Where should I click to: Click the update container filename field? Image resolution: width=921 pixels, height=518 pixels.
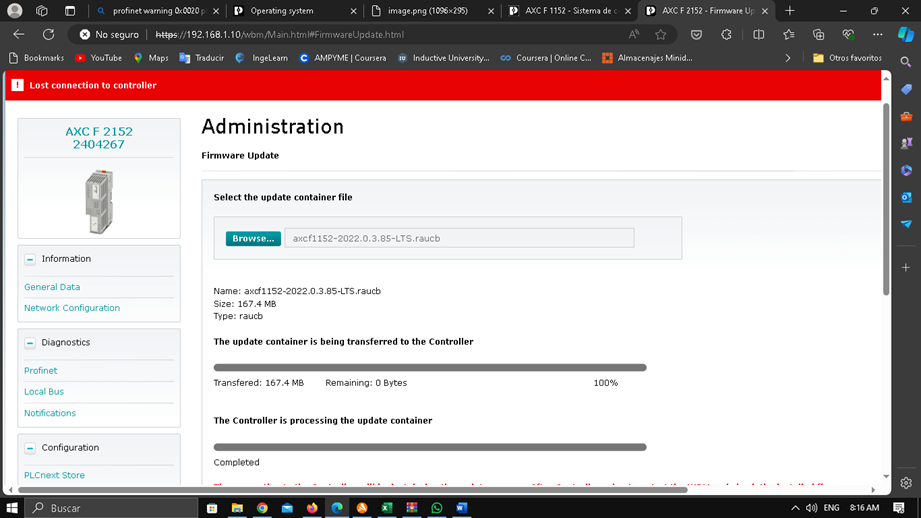click(x=459, y=238)
